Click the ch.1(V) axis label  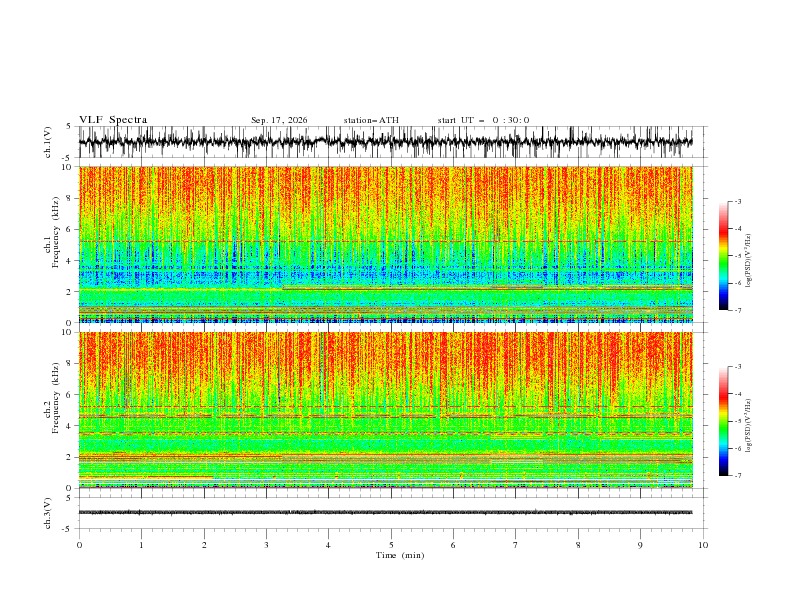48,142
